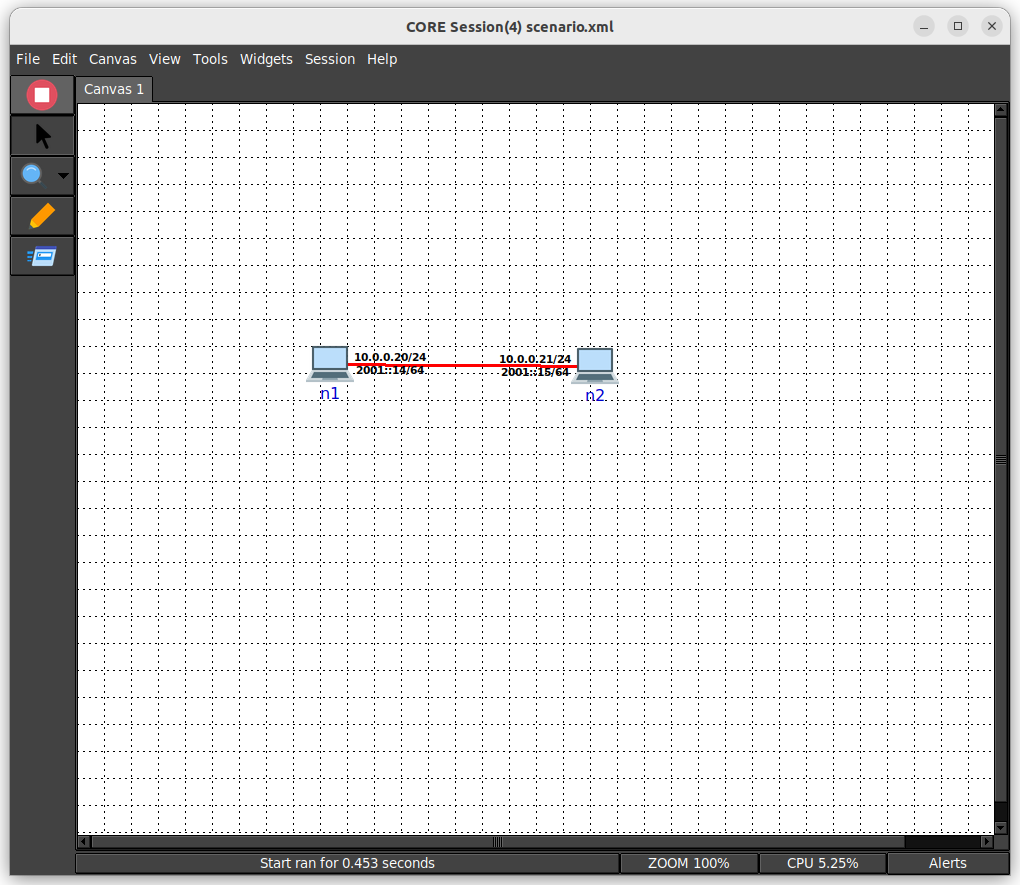Minimize the CORE window
Screen dimensions: 1020x885
[924, 27]
